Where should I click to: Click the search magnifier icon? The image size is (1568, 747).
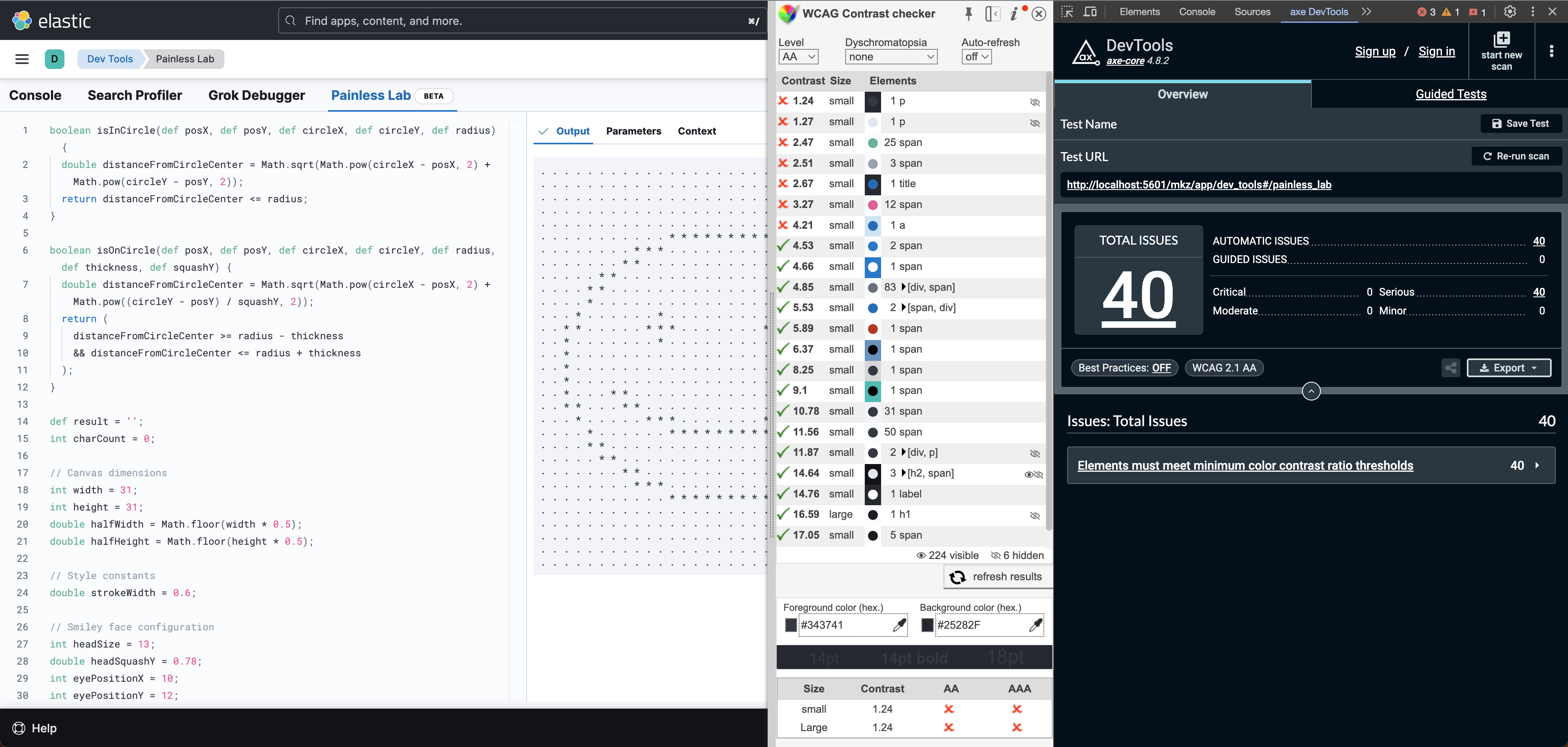pyautogui.click(x=291, y=21)
